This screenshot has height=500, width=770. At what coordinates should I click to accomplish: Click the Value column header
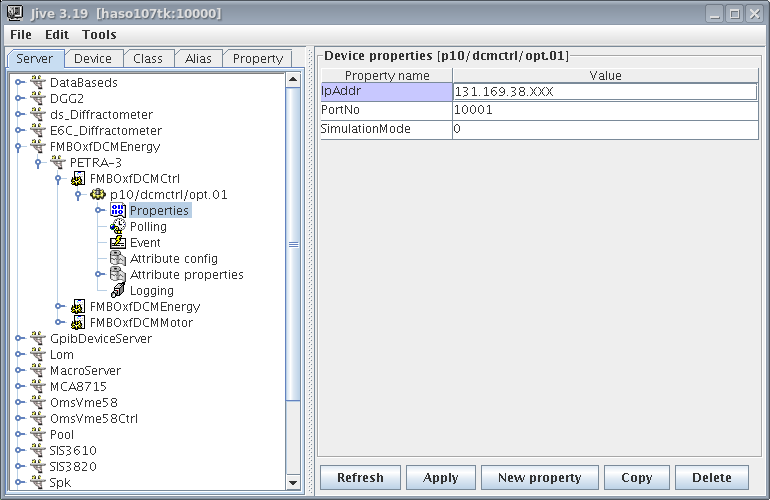[605, 75]
